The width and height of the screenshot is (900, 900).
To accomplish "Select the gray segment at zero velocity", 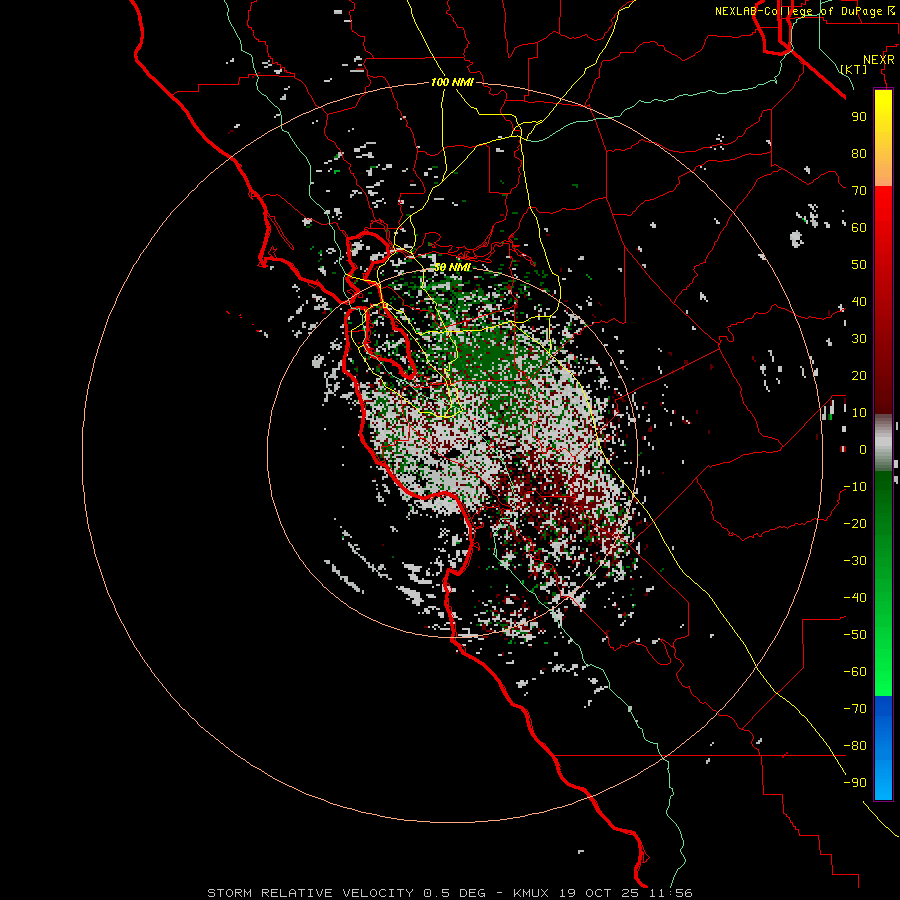I will [x=883, y=445].
